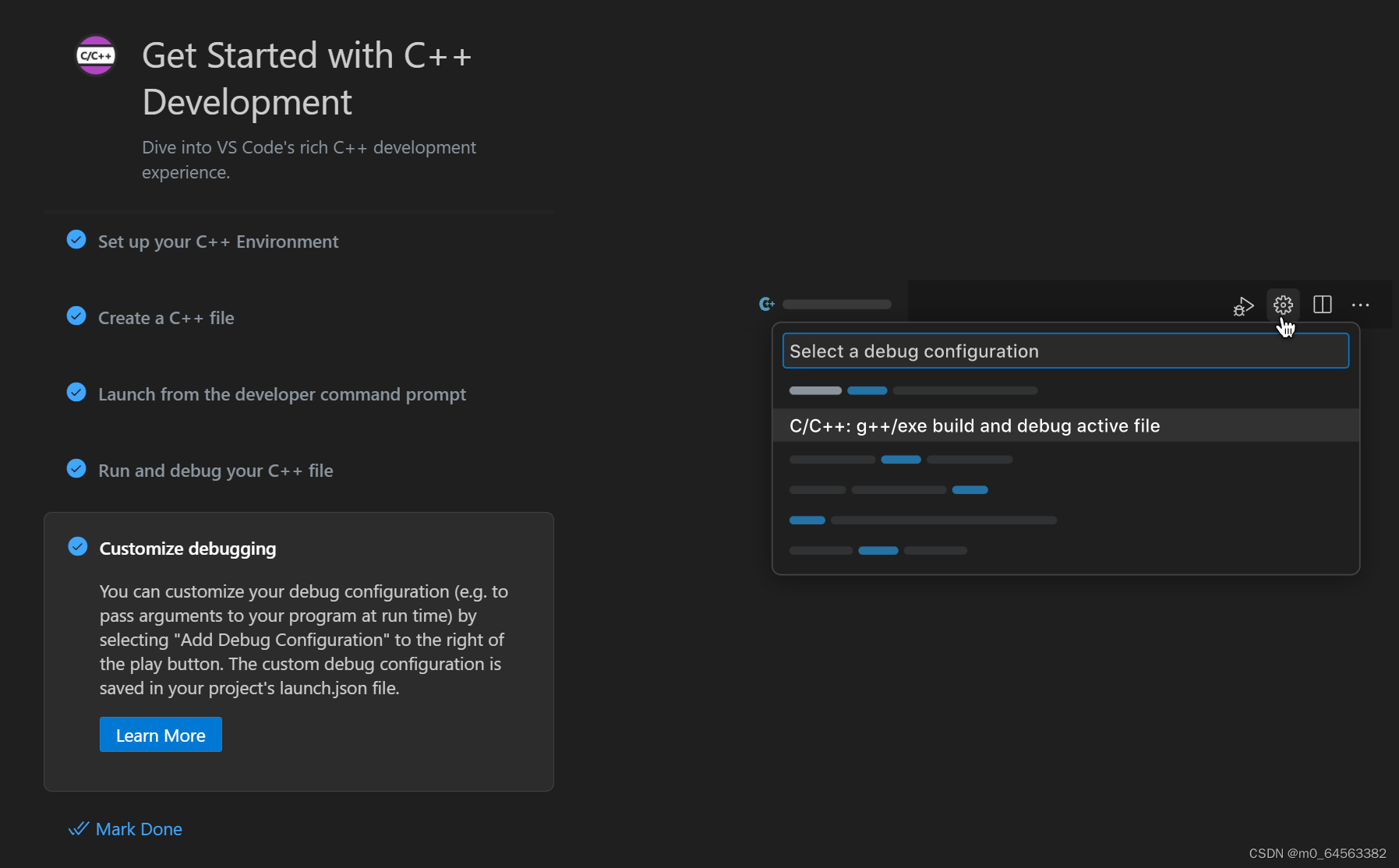This screenshot has width=1399, height=868.
Task: Click the Dive into VS Code's rich C++ description
Action: (x=309, y=160)
